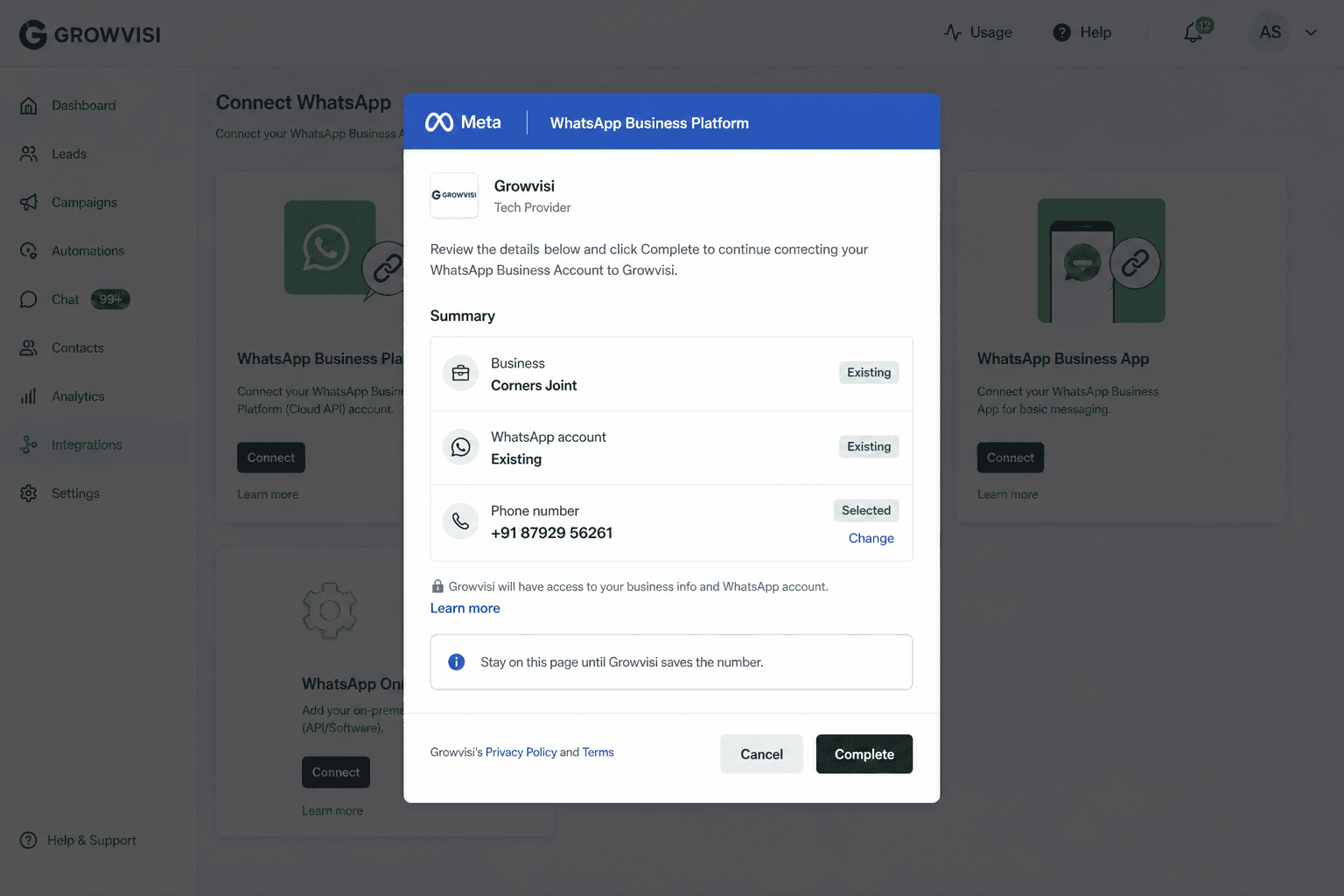
Task: Click the AS user avatar
Action: coord(1270,32)
